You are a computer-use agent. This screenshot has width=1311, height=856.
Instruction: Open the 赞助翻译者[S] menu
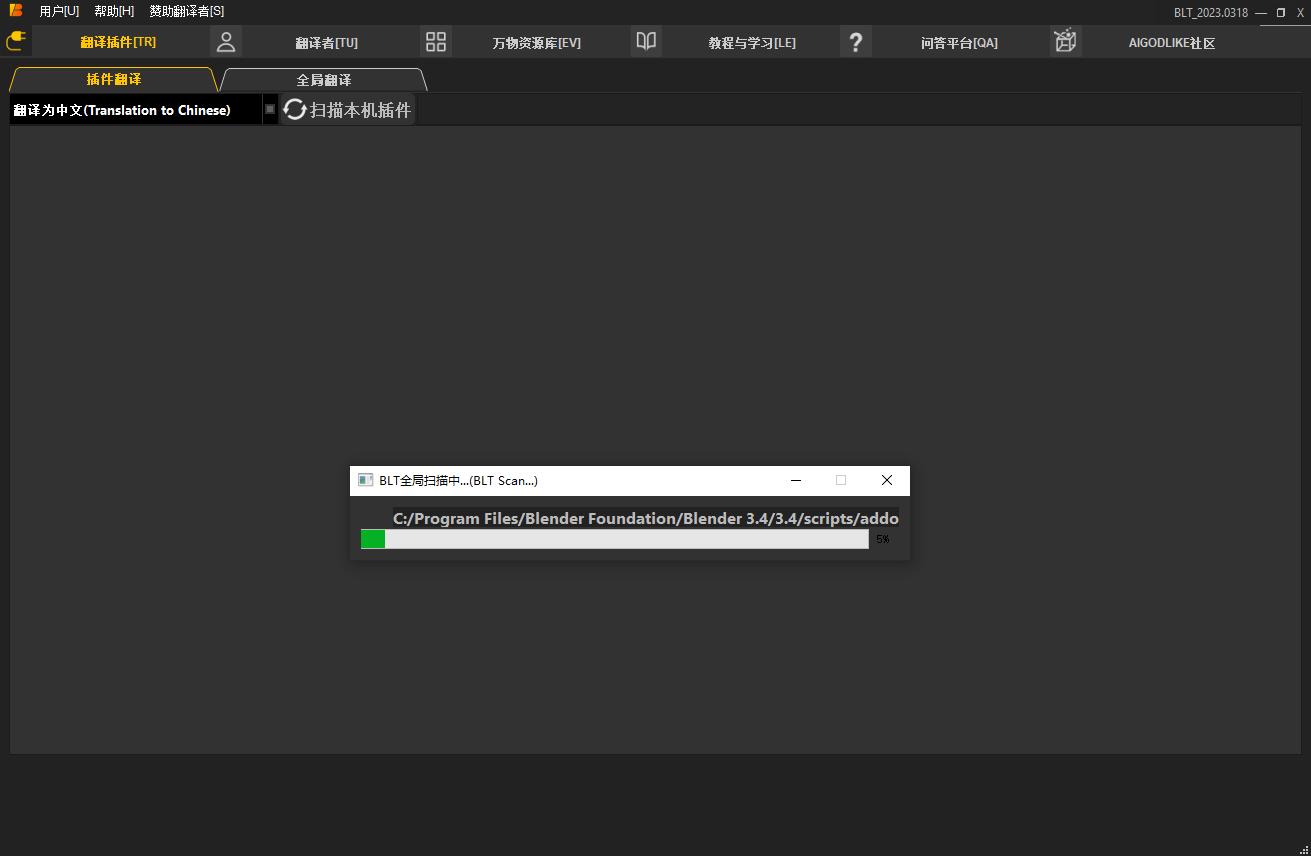[187, 11]
